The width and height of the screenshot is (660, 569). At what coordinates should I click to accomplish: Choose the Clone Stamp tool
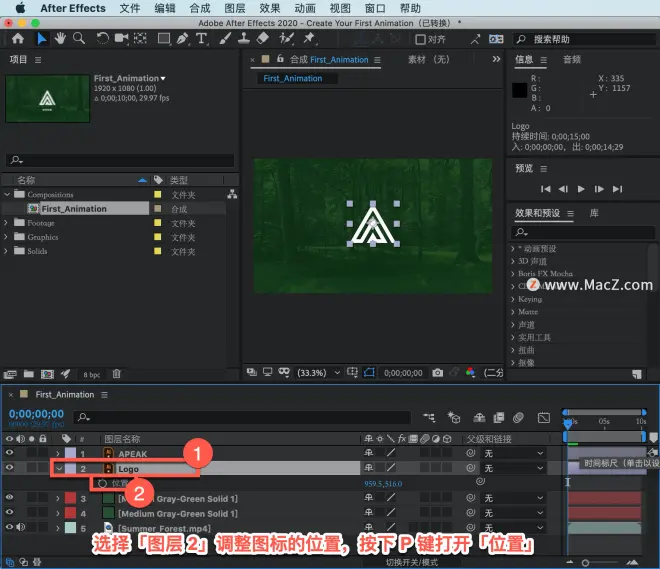coord(244,39)
